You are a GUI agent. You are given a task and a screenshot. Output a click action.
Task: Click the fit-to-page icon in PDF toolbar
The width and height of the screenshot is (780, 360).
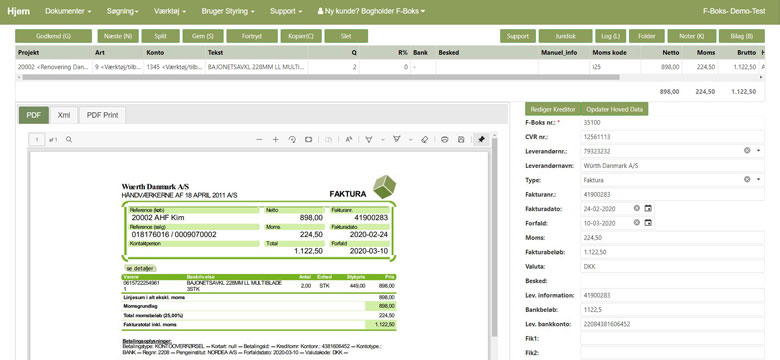[x=308, y=140]
